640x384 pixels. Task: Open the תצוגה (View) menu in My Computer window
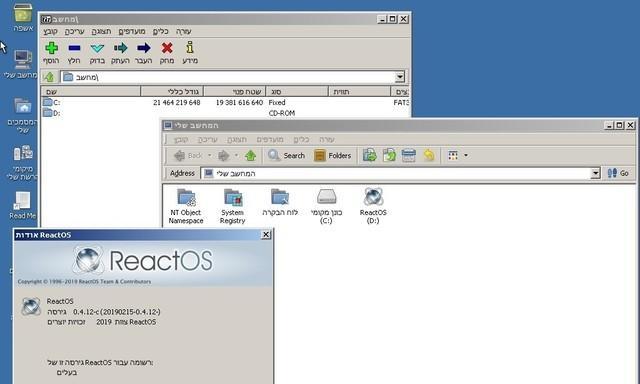point(237,140)
